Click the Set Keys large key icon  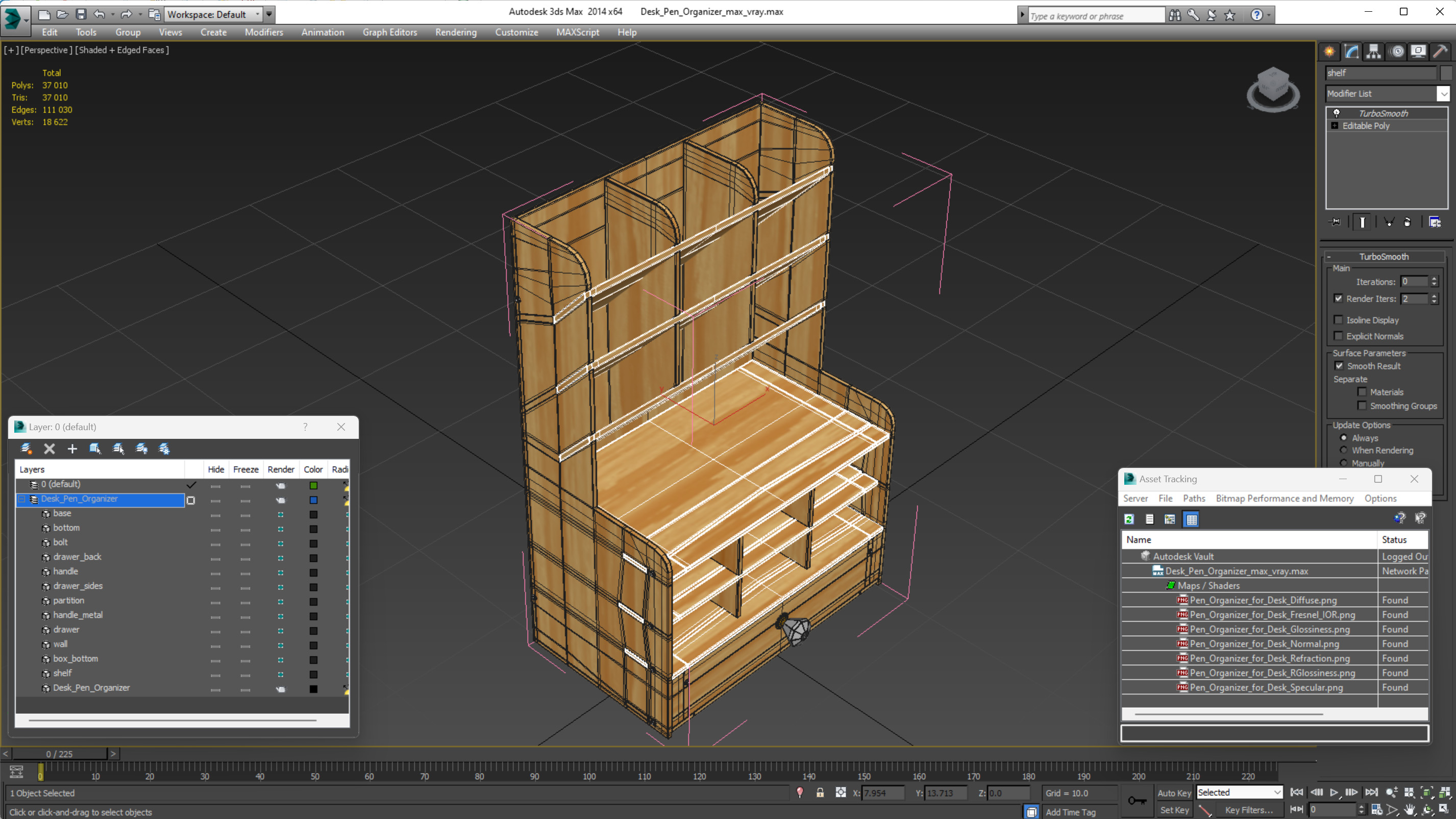[x=1137, y=800]
